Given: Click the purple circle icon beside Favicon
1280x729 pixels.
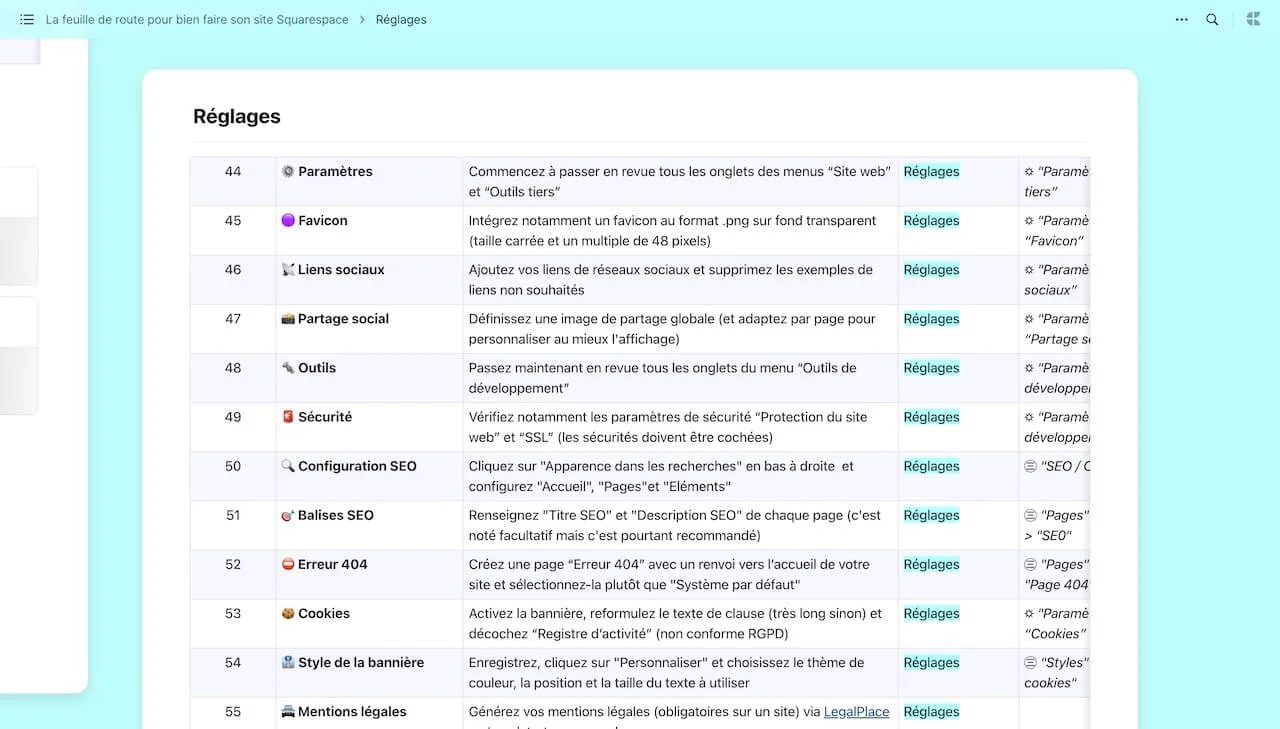Looking at the screenshot, I should point(288,220).
